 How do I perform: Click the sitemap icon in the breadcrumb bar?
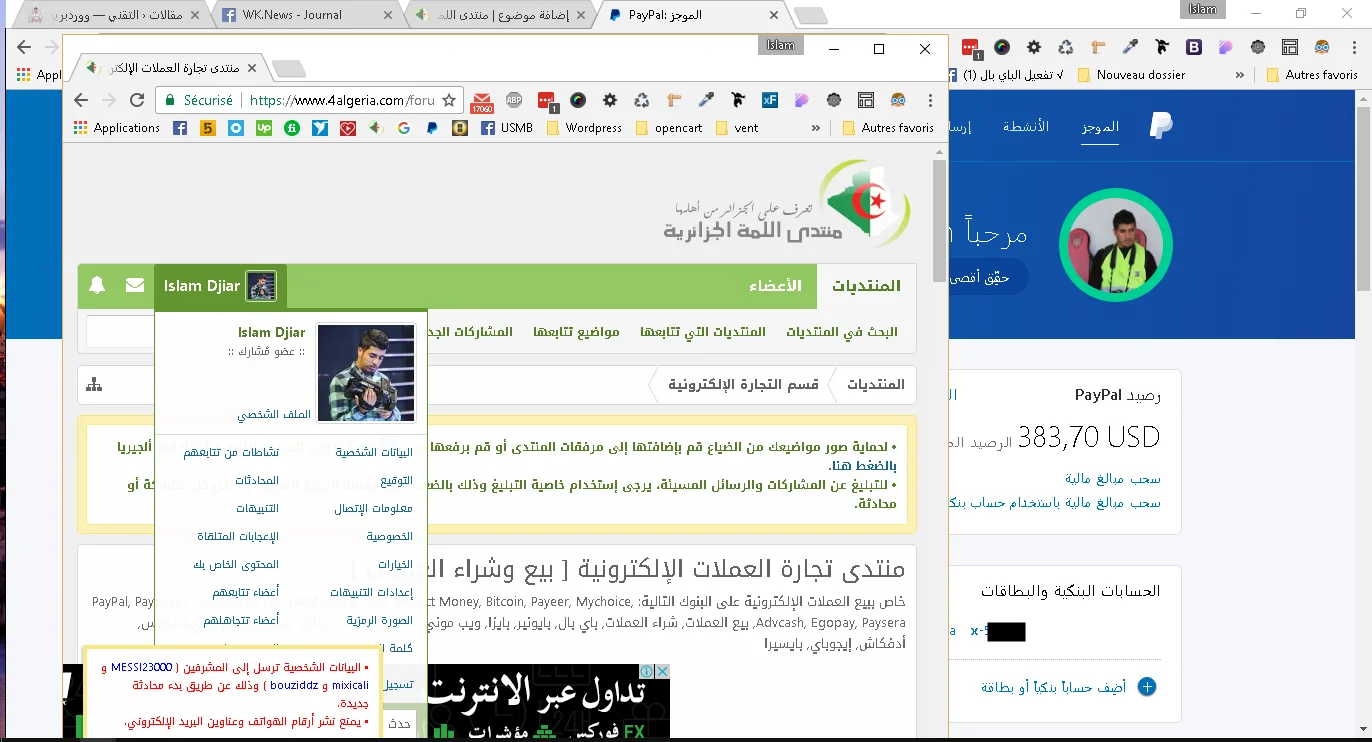point(95,385)
